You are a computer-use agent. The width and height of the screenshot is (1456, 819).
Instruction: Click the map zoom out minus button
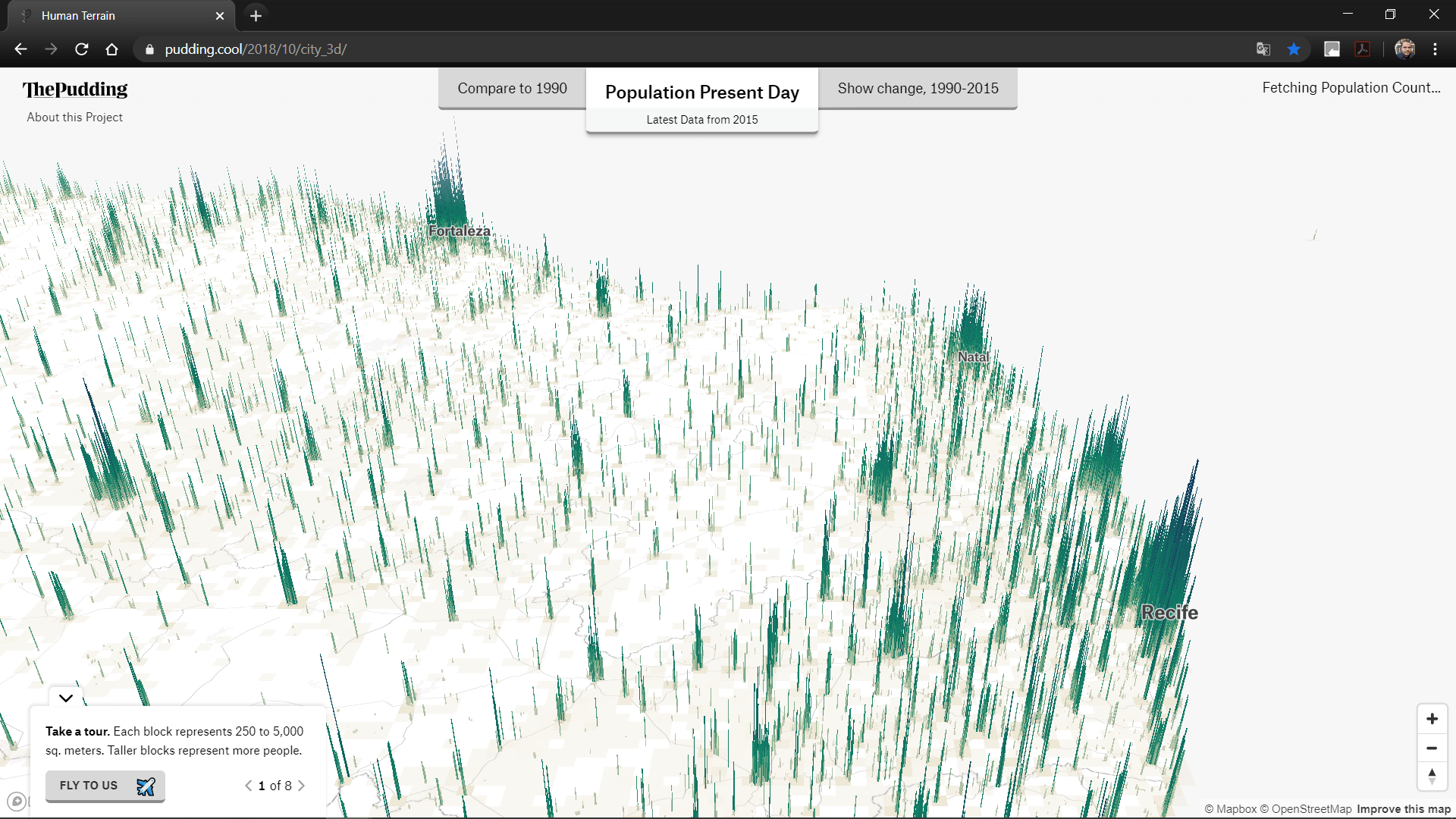point(1432,748)
